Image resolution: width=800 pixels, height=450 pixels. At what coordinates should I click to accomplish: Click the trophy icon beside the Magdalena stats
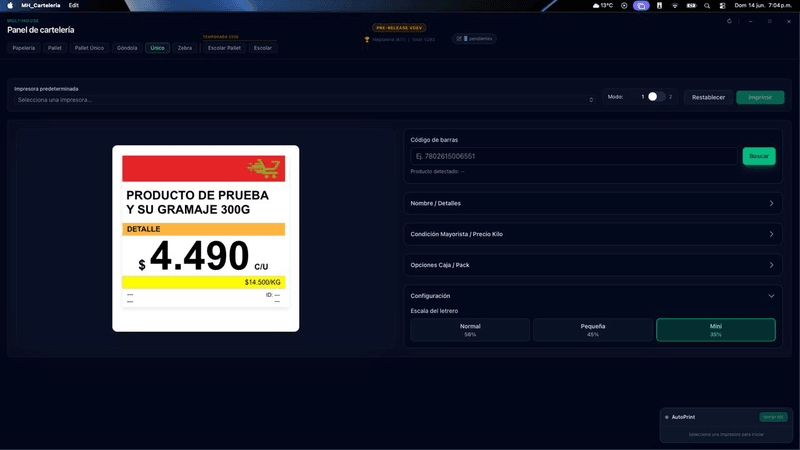coord(366,39)
